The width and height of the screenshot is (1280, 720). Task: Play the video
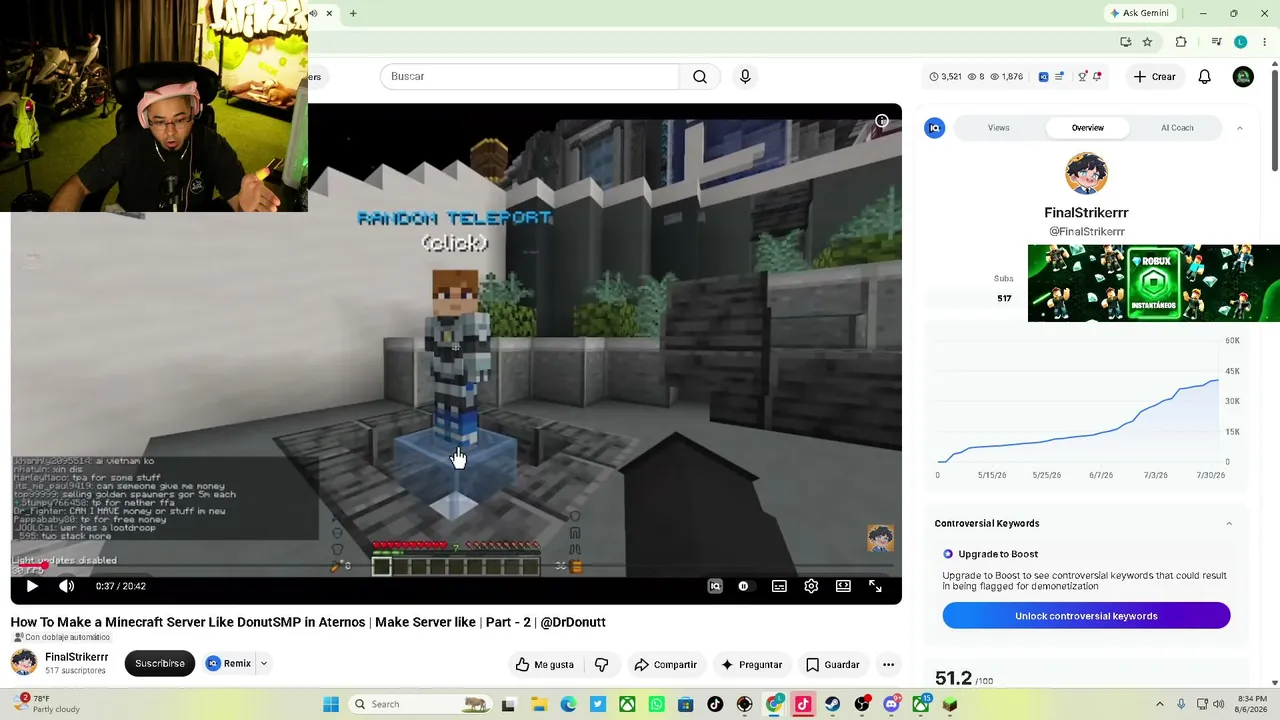(x=32, y=586)
